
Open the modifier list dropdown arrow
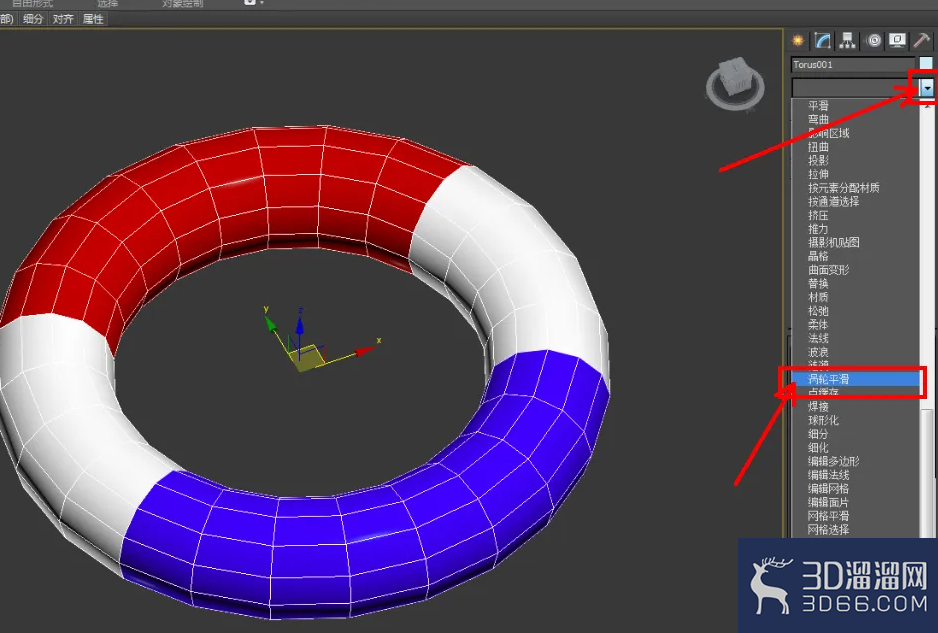pos(927,87)
